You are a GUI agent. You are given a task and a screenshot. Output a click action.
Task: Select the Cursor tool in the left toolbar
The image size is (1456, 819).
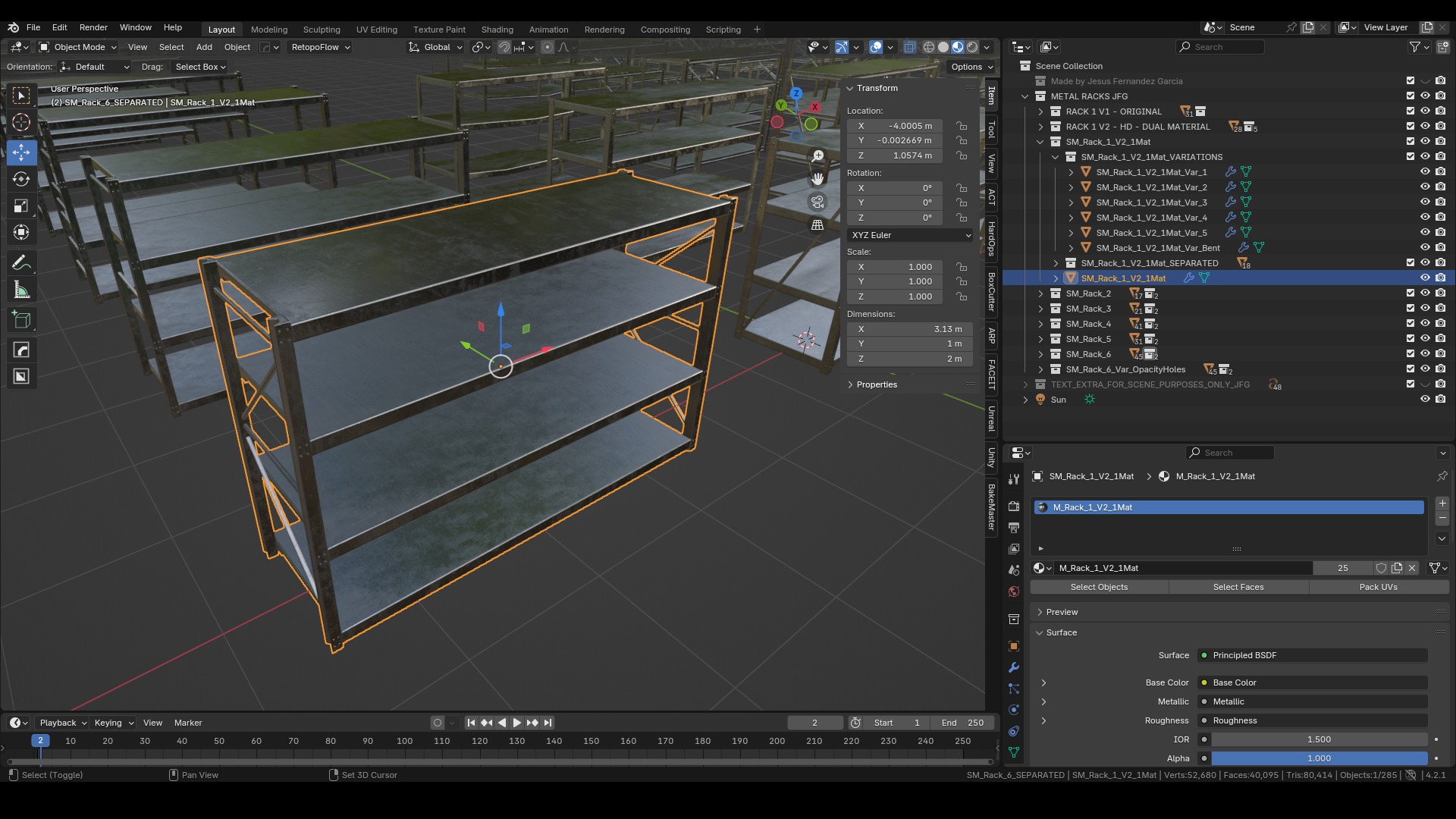coord(21,122)
